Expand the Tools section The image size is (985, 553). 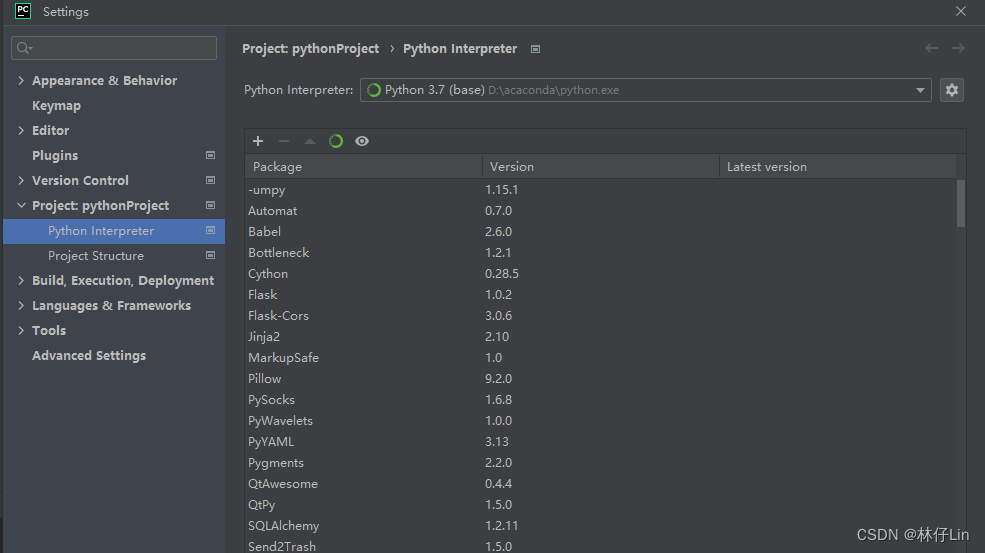click(x=21, y=331)
